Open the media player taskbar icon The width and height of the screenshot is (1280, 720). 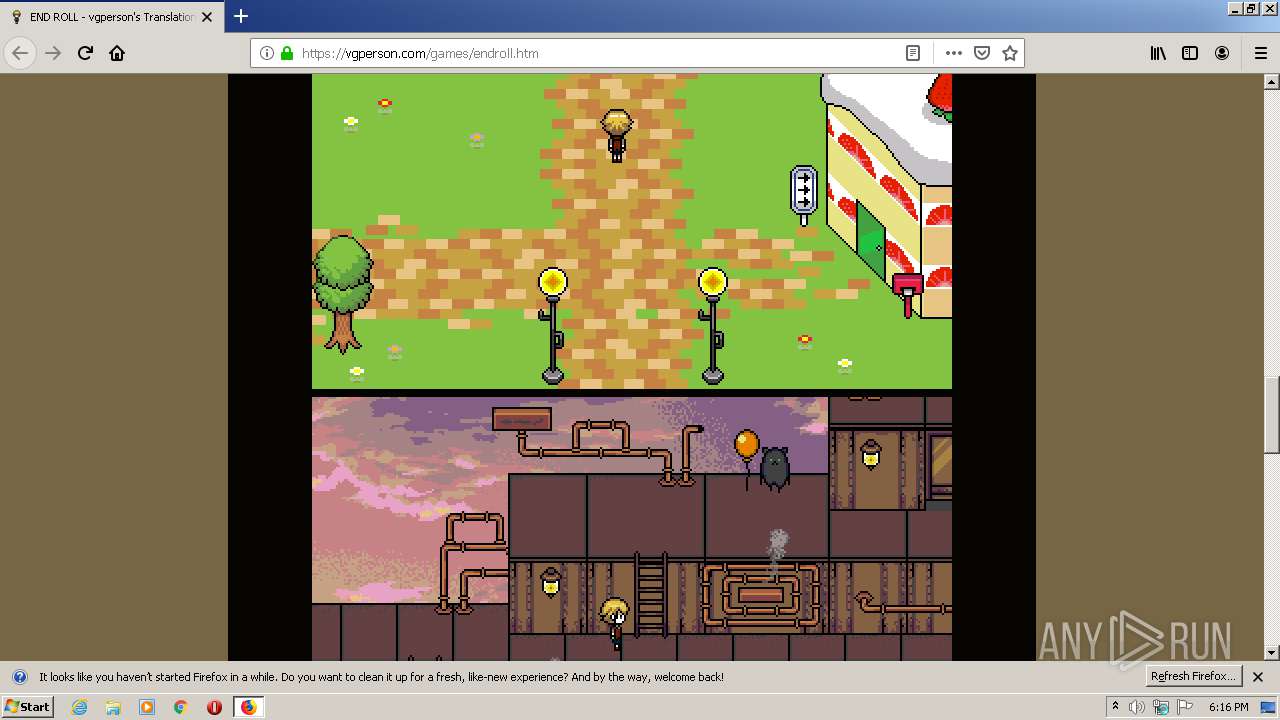(x=147, y=707)
